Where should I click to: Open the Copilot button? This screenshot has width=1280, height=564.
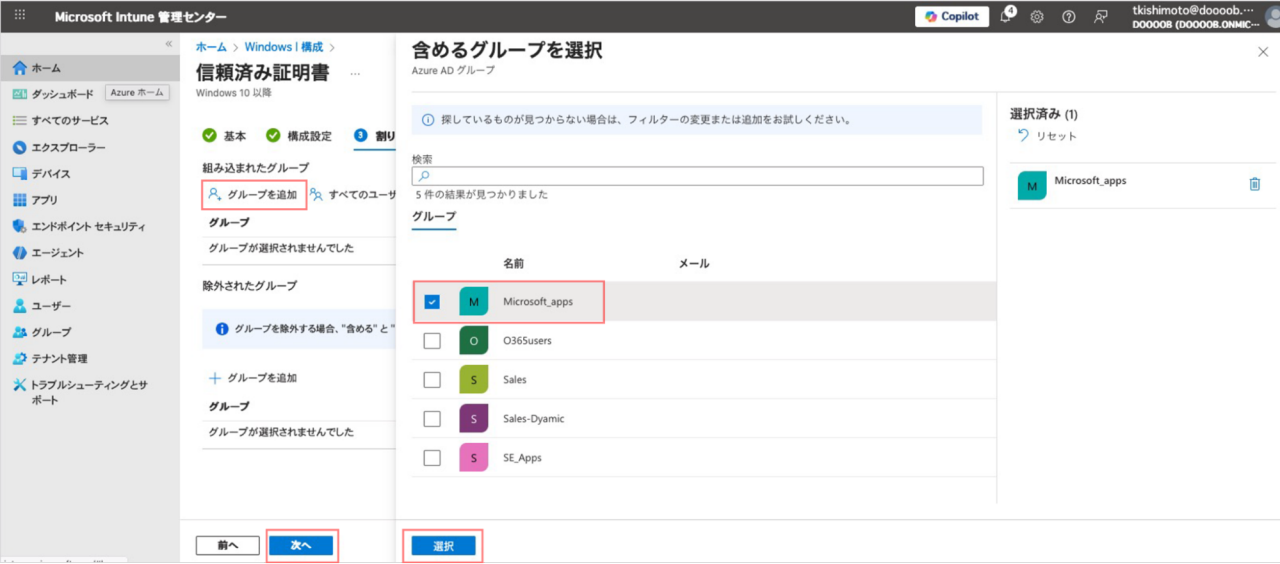tap(951, 17)
